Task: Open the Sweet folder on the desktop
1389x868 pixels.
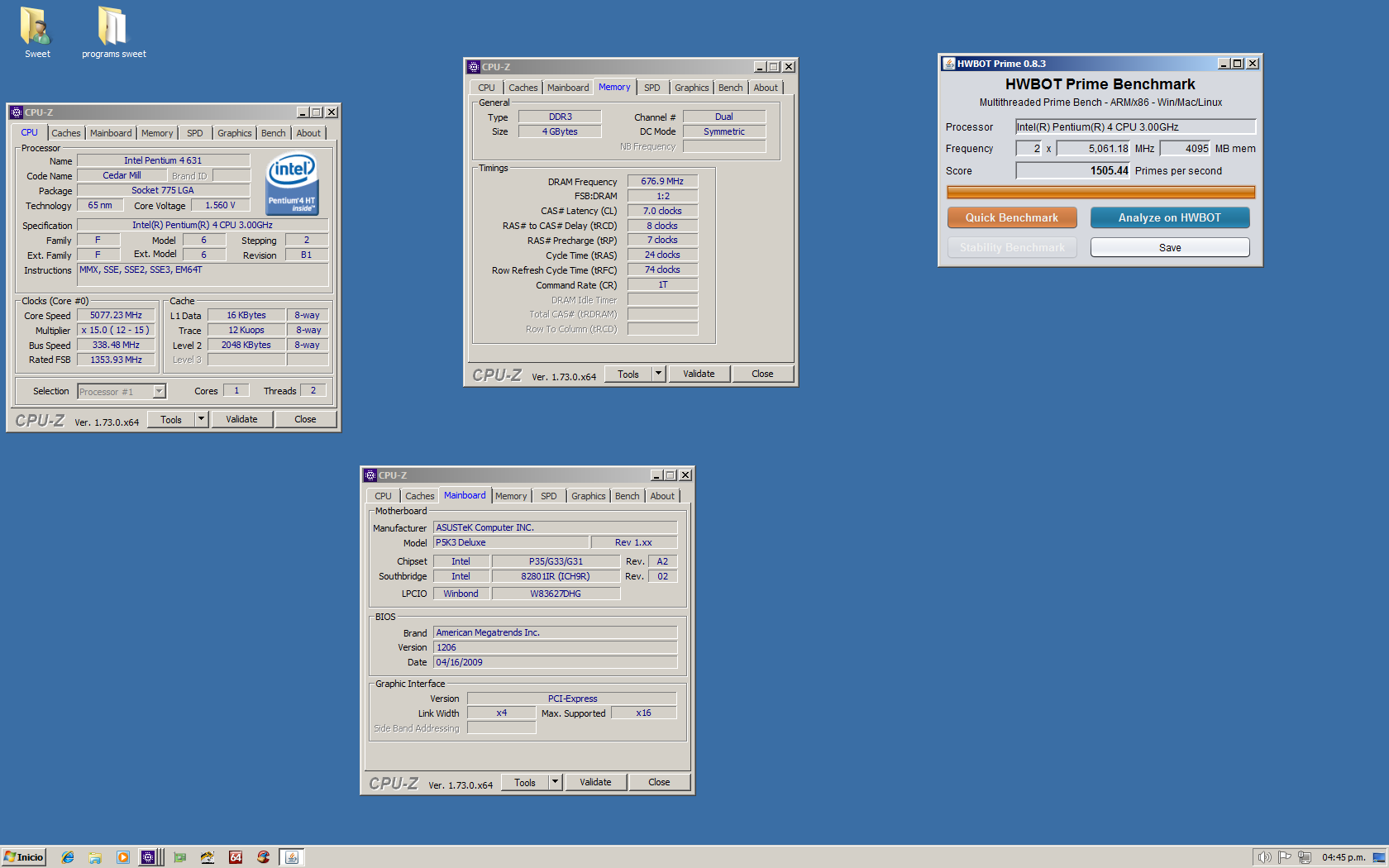Action: (36, 31)
